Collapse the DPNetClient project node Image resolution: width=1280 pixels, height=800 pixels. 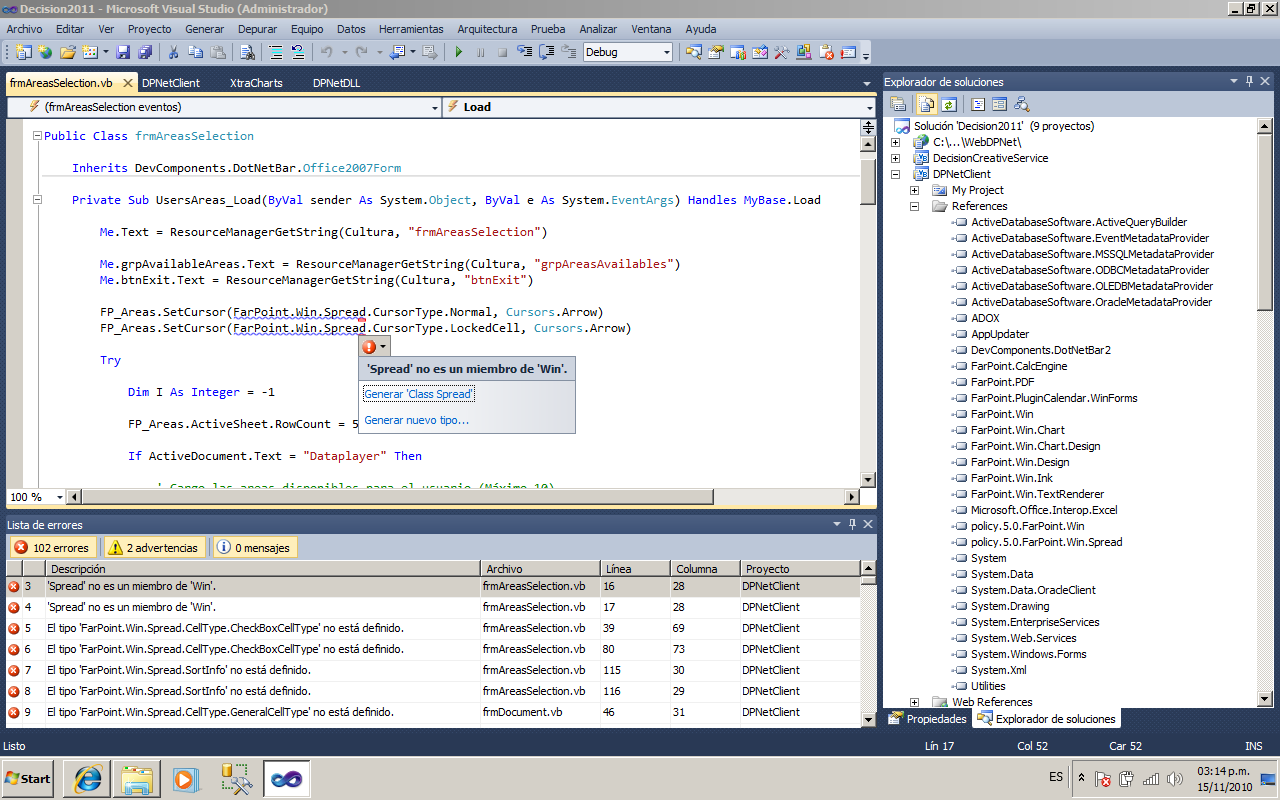pos(895,174)
